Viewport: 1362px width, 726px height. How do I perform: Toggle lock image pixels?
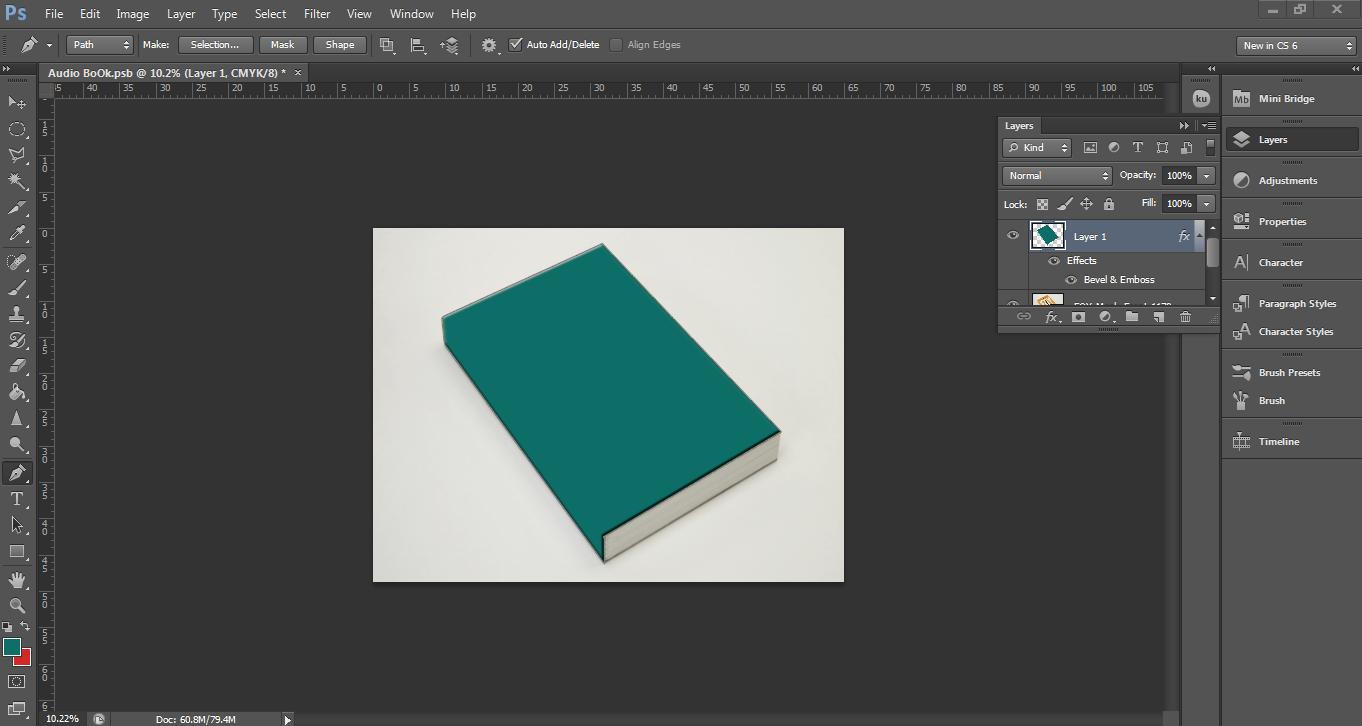1064,204
